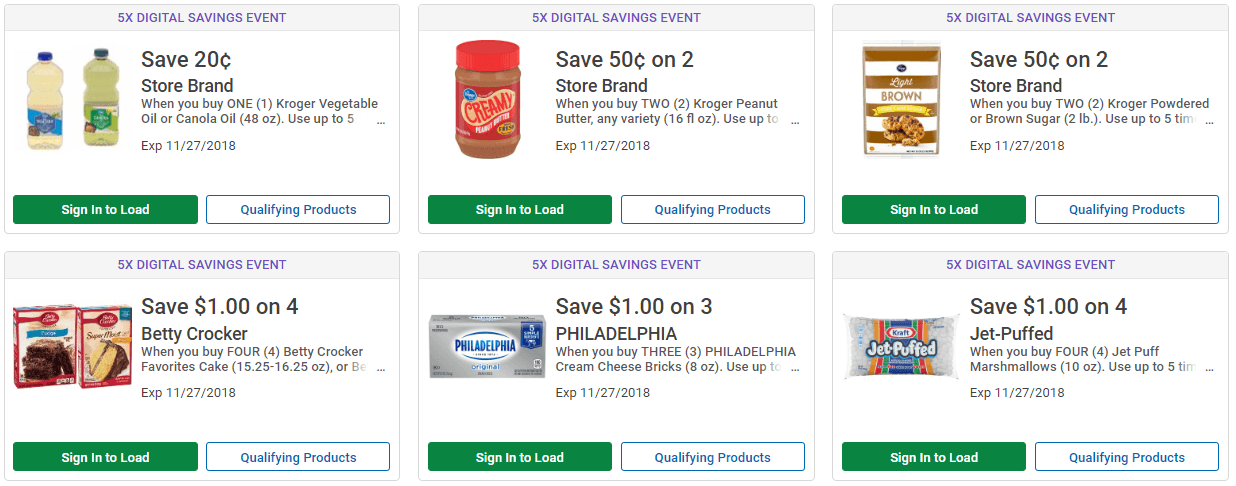Screen dimensions: 1236x486
Task: View Qualifying Products for Jet-Puffed offer
Action: coord(1127,458)
